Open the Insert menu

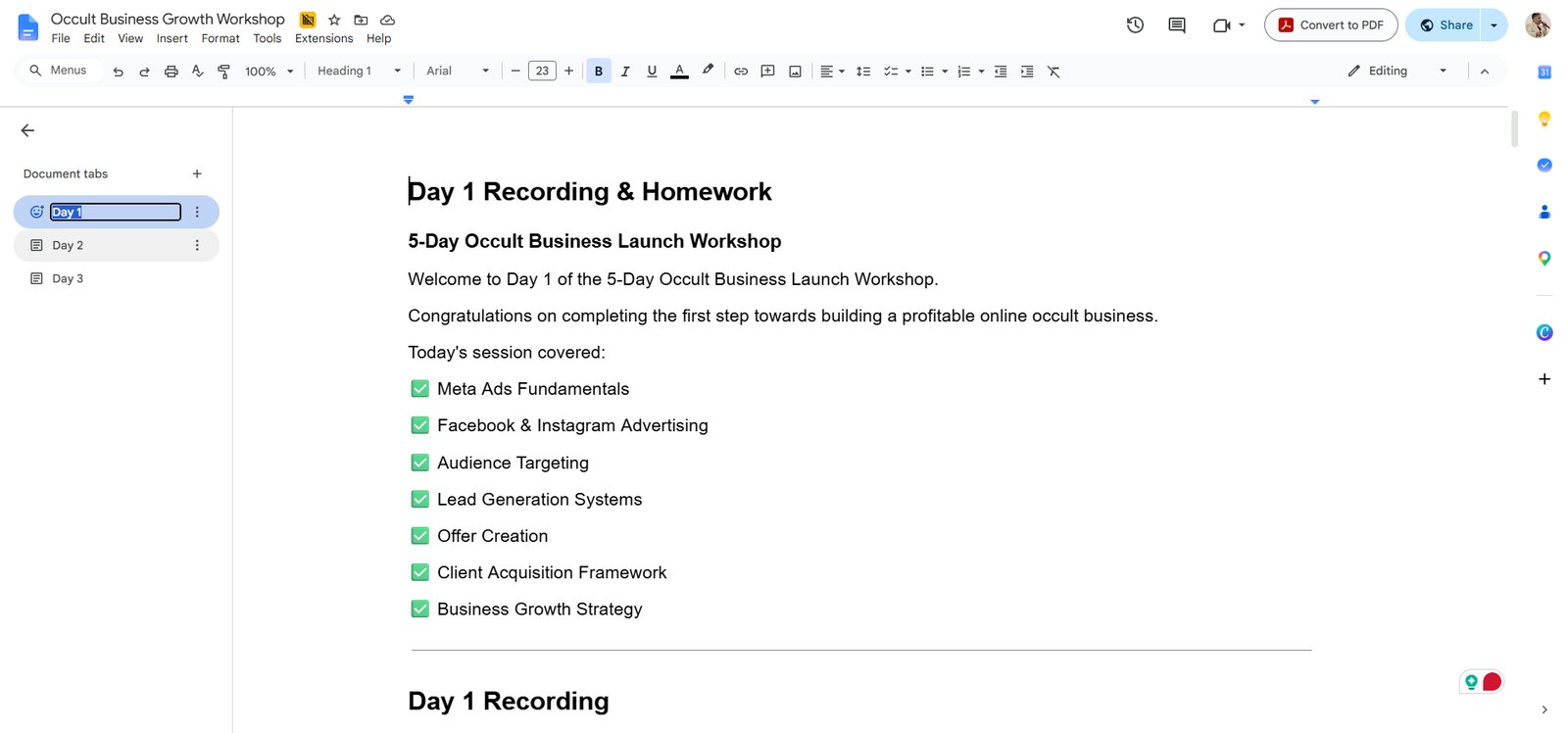[x=172, y=39]
